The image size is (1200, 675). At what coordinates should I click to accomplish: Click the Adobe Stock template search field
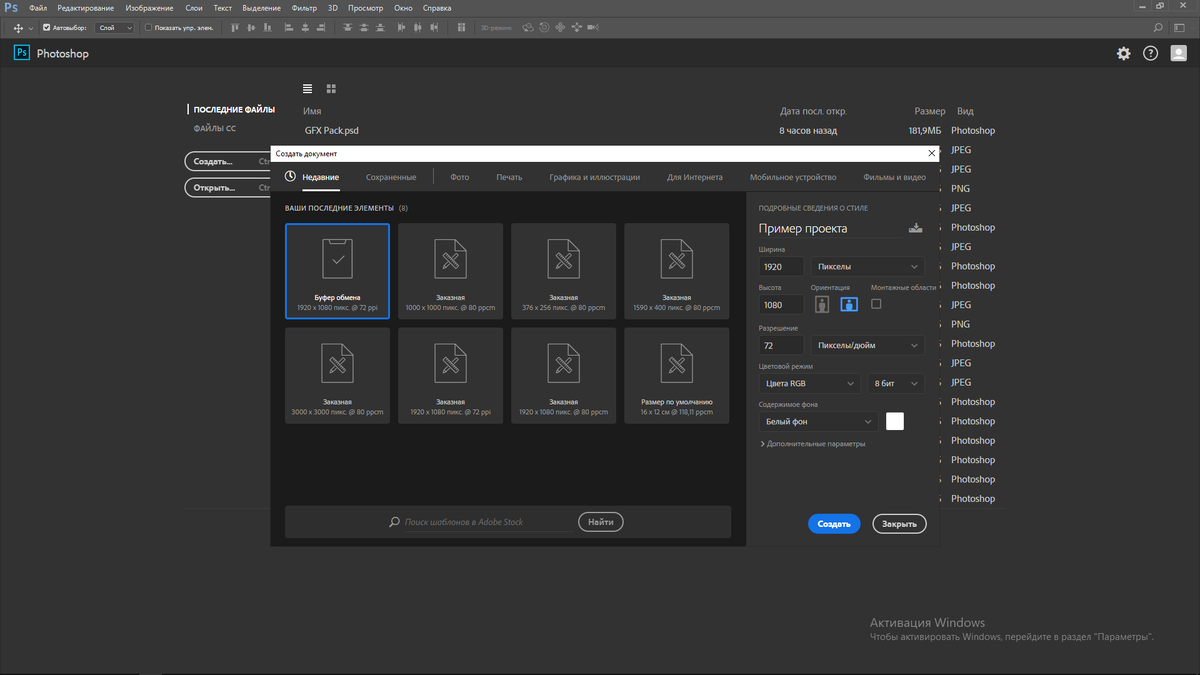coord(480,522)
